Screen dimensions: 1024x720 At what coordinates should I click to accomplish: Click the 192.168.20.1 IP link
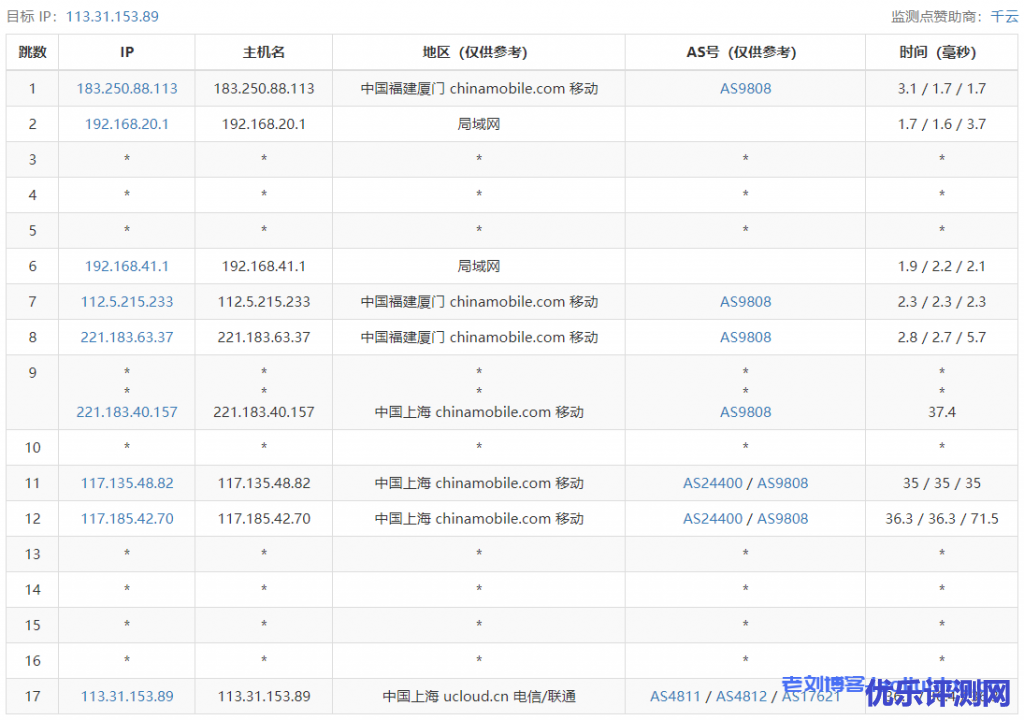(x=127, y=124)
